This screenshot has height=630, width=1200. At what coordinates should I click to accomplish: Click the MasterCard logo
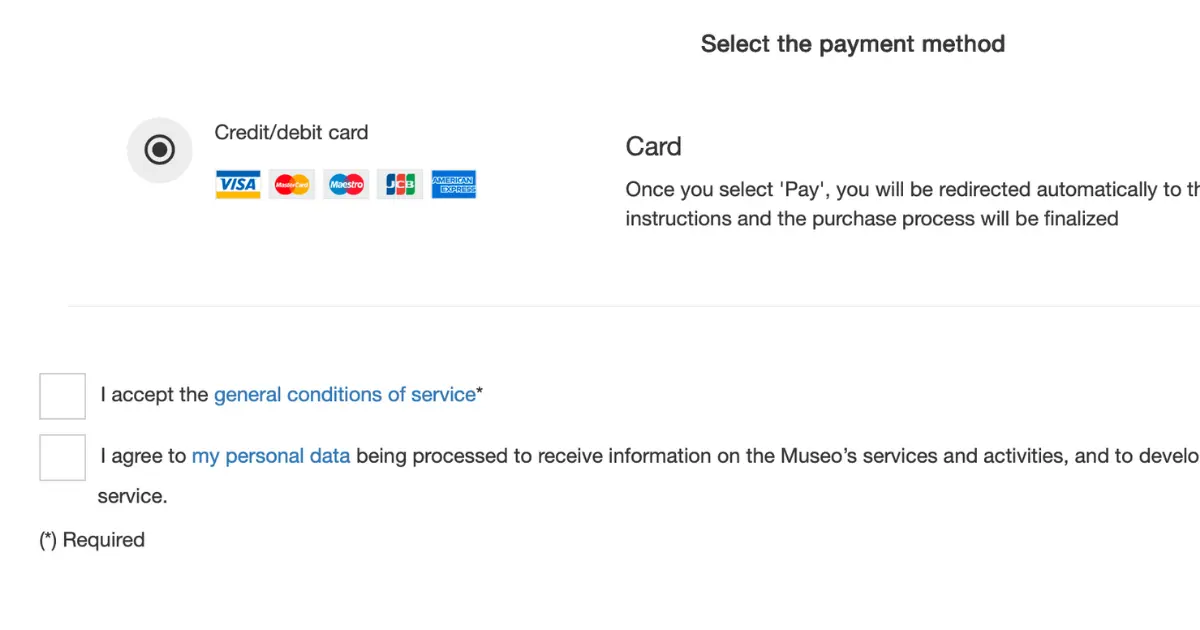coord(292,185)
